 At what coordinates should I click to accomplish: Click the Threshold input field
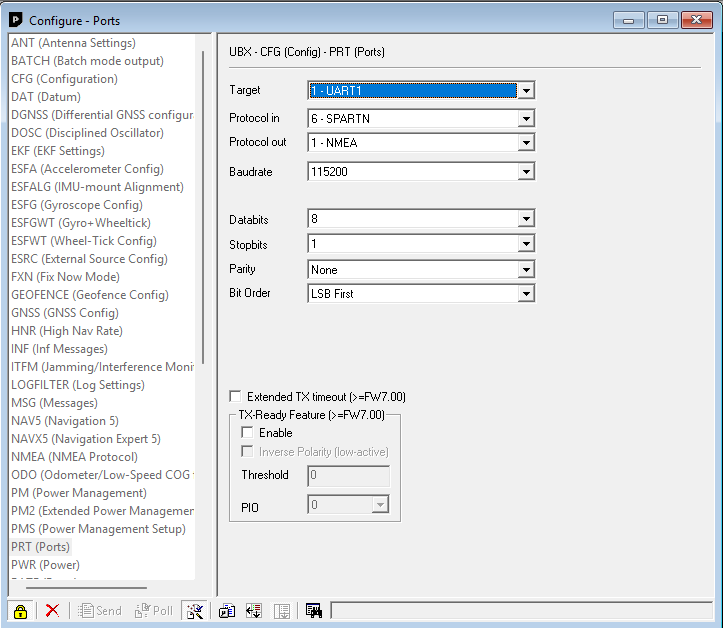pyautogui.click(x=348, y=476)
